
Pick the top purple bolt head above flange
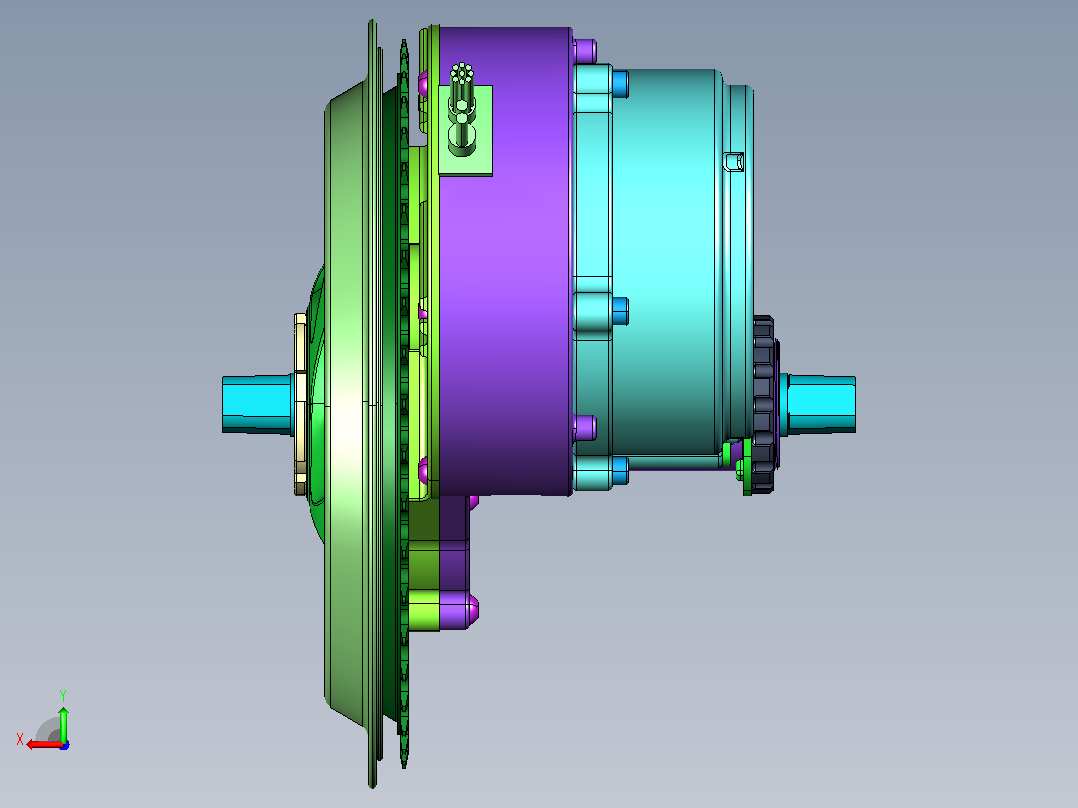pyautogui.click(x=585, y=51)
